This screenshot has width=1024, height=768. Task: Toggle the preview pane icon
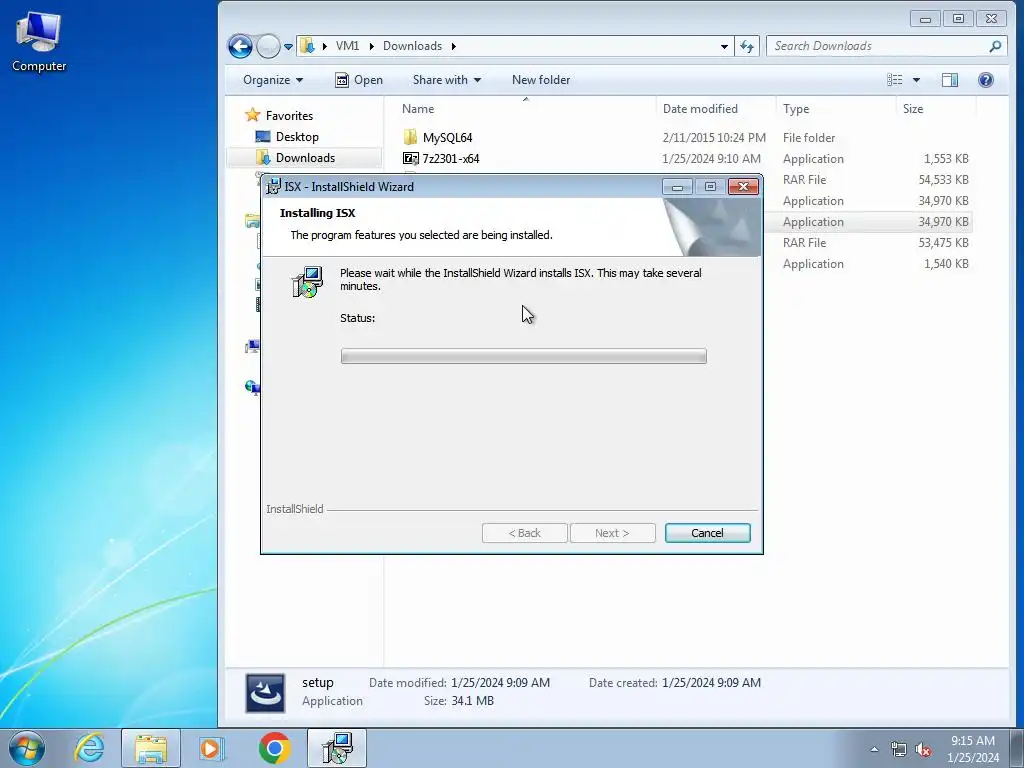point(950,80)
